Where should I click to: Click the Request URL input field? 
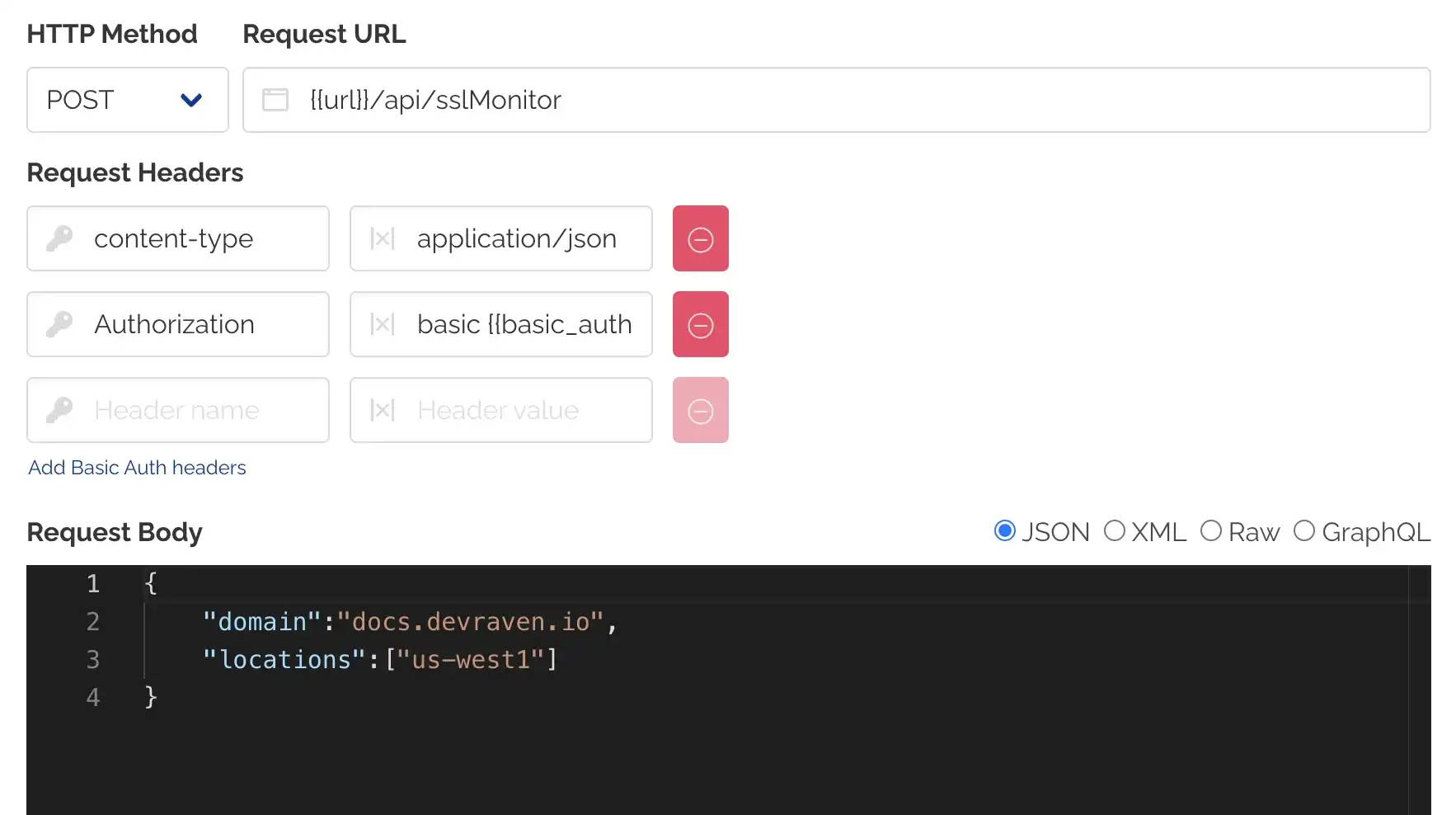tap(742, 100)
